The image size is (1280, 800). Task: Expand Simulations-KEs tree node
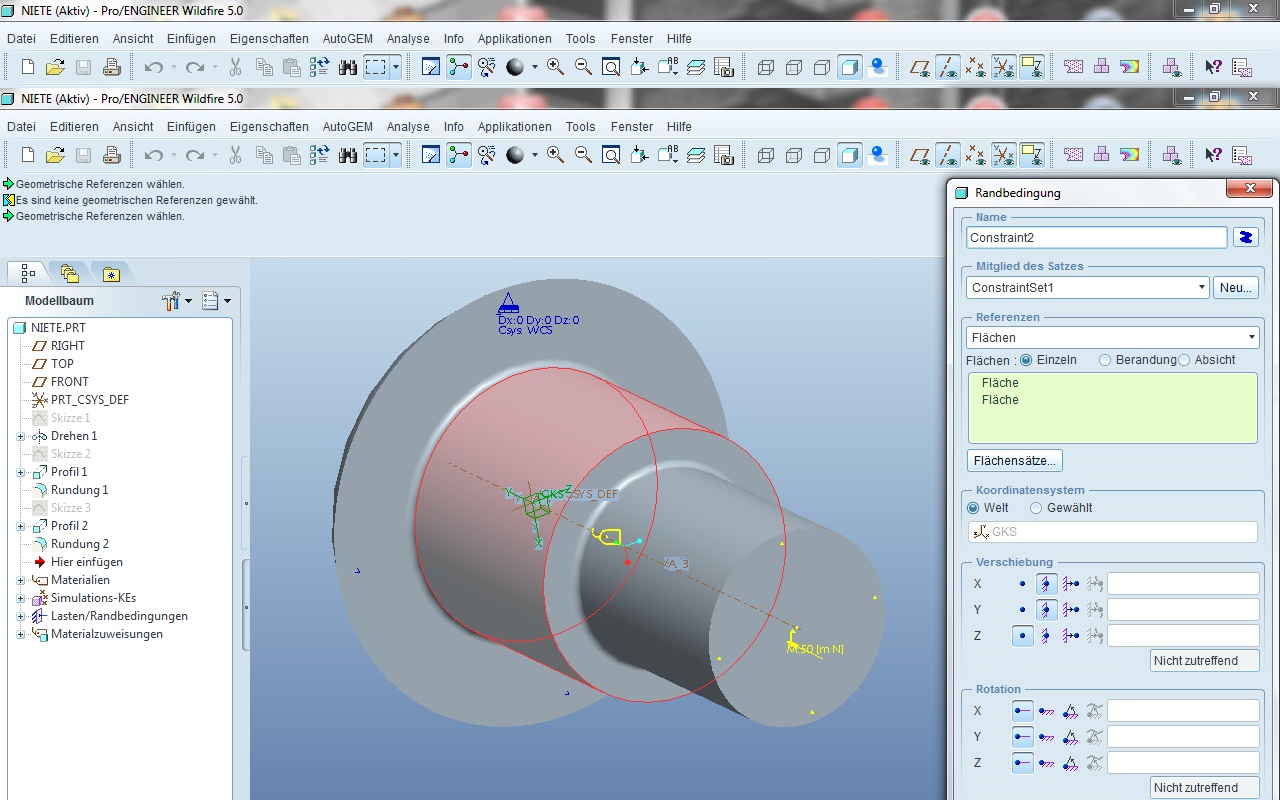tap(21, 599)
